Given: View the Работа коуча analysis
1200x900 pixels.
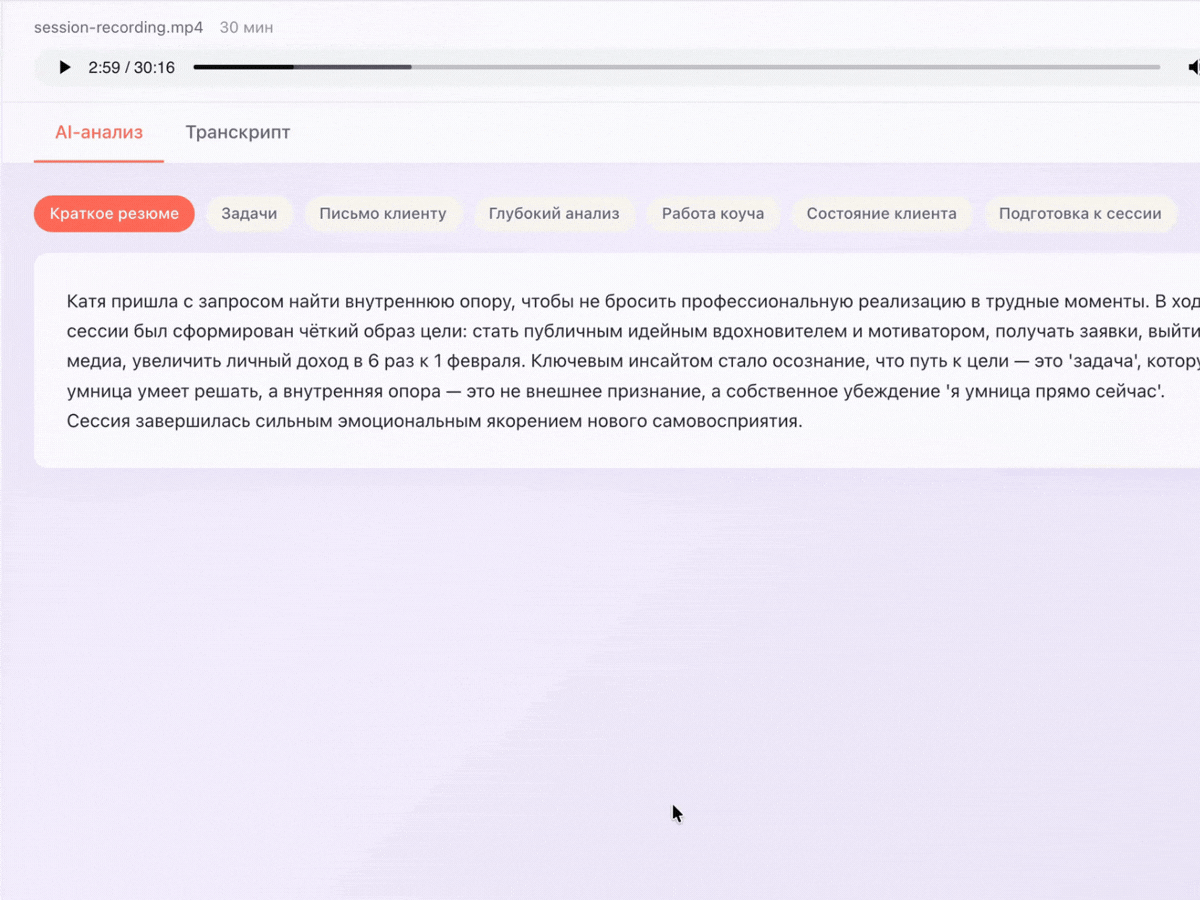Looking at the screenshot, I should coord(713,213).
